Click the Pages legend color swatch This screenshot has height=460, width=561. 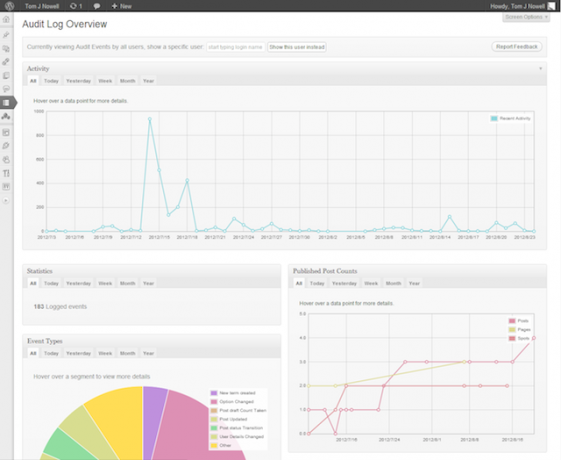512,330
